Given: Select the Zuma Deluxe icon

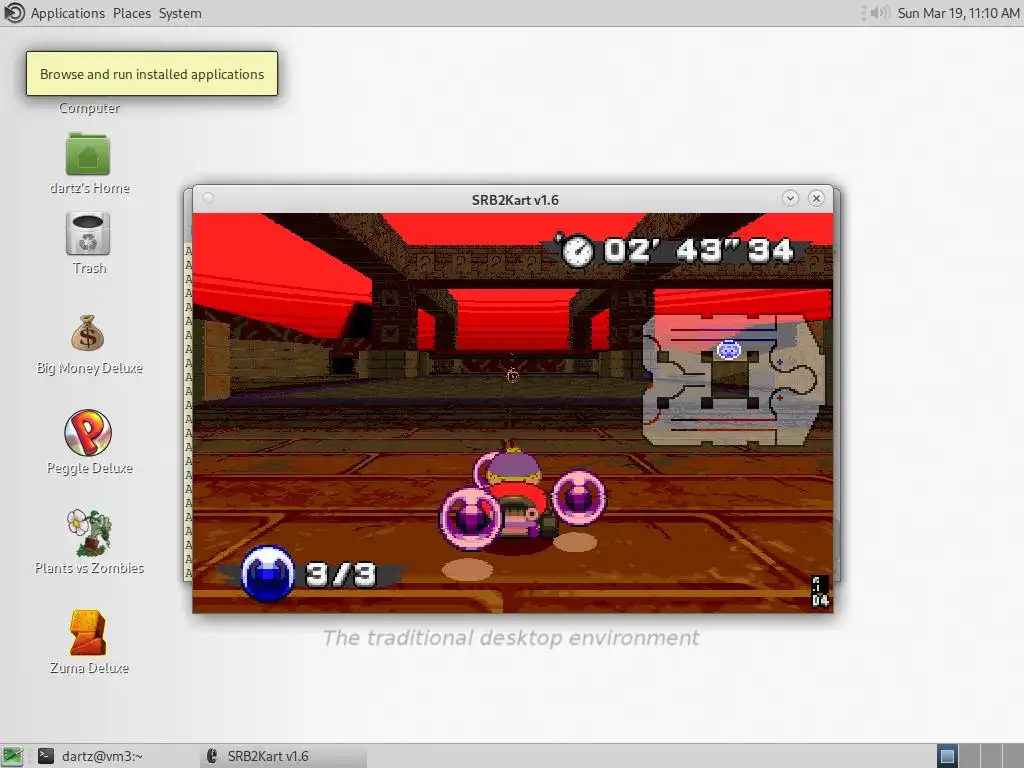Looking at the screenshot, I should pos(88,632).
